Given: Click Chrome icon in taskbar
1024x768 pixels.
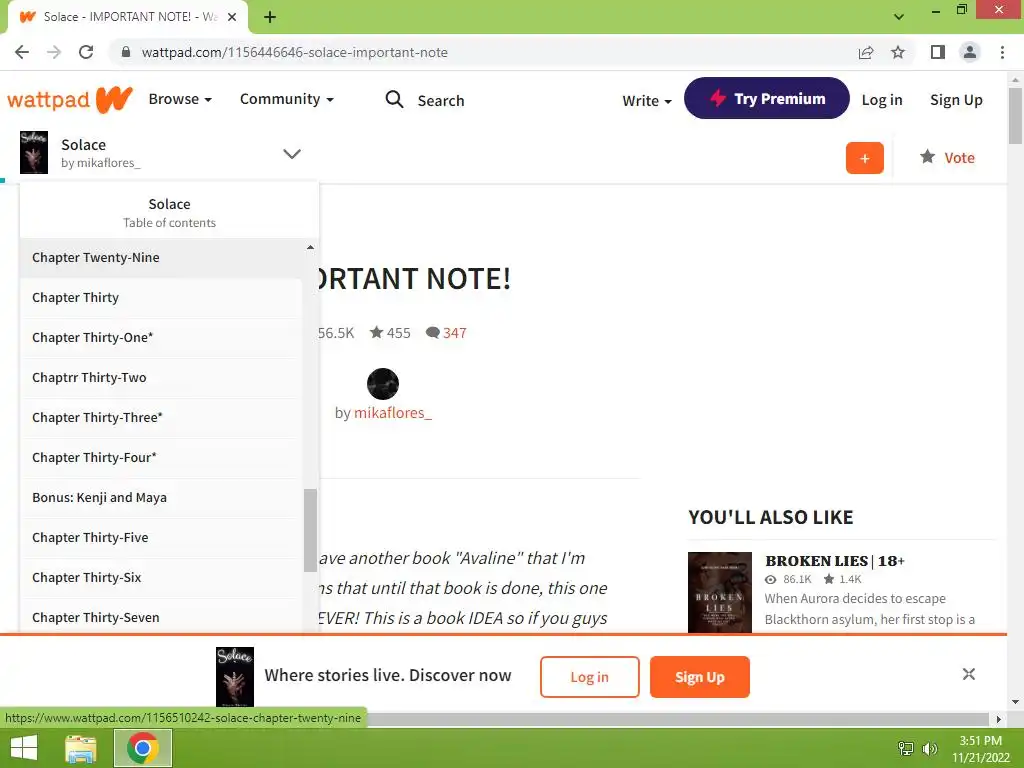Looking at the screenshot, I should pyautogui.click(x=143, y=748).
